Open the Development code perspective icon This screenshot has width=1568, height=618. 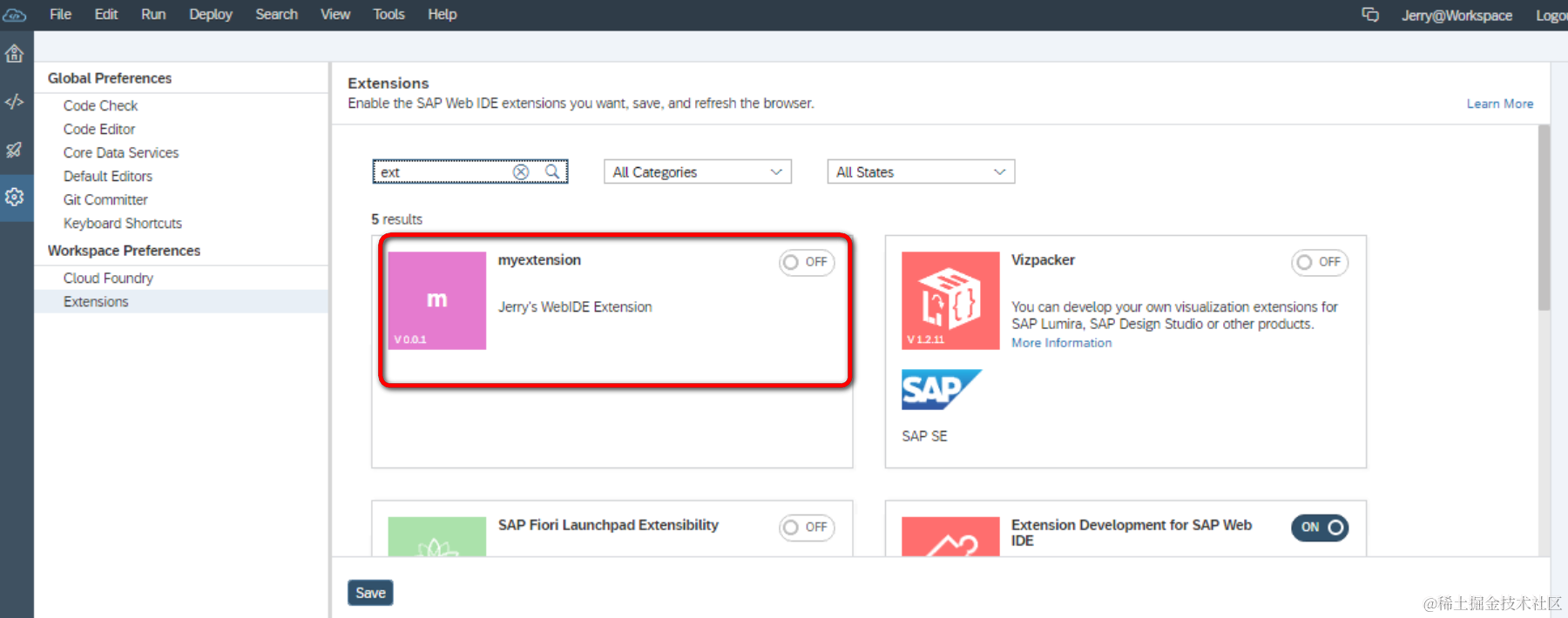tap(15, 102)
